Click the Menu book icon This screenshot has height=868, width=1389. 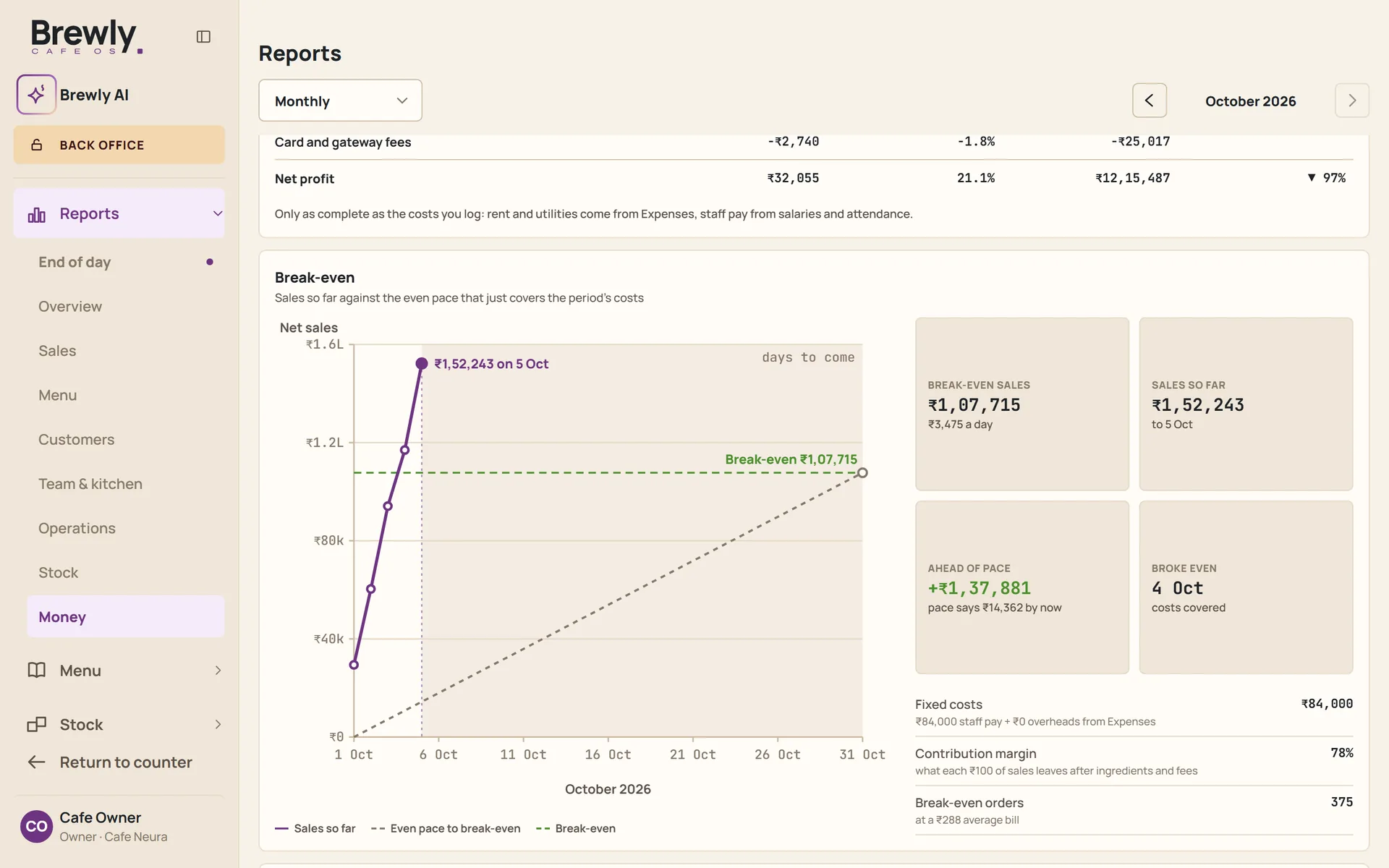coord(36,670)
